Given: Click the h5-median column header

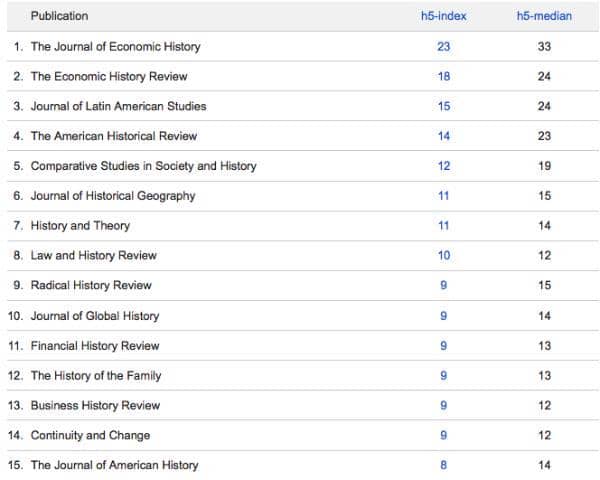Looking at the screenshot, I should [x=544, y=16].
